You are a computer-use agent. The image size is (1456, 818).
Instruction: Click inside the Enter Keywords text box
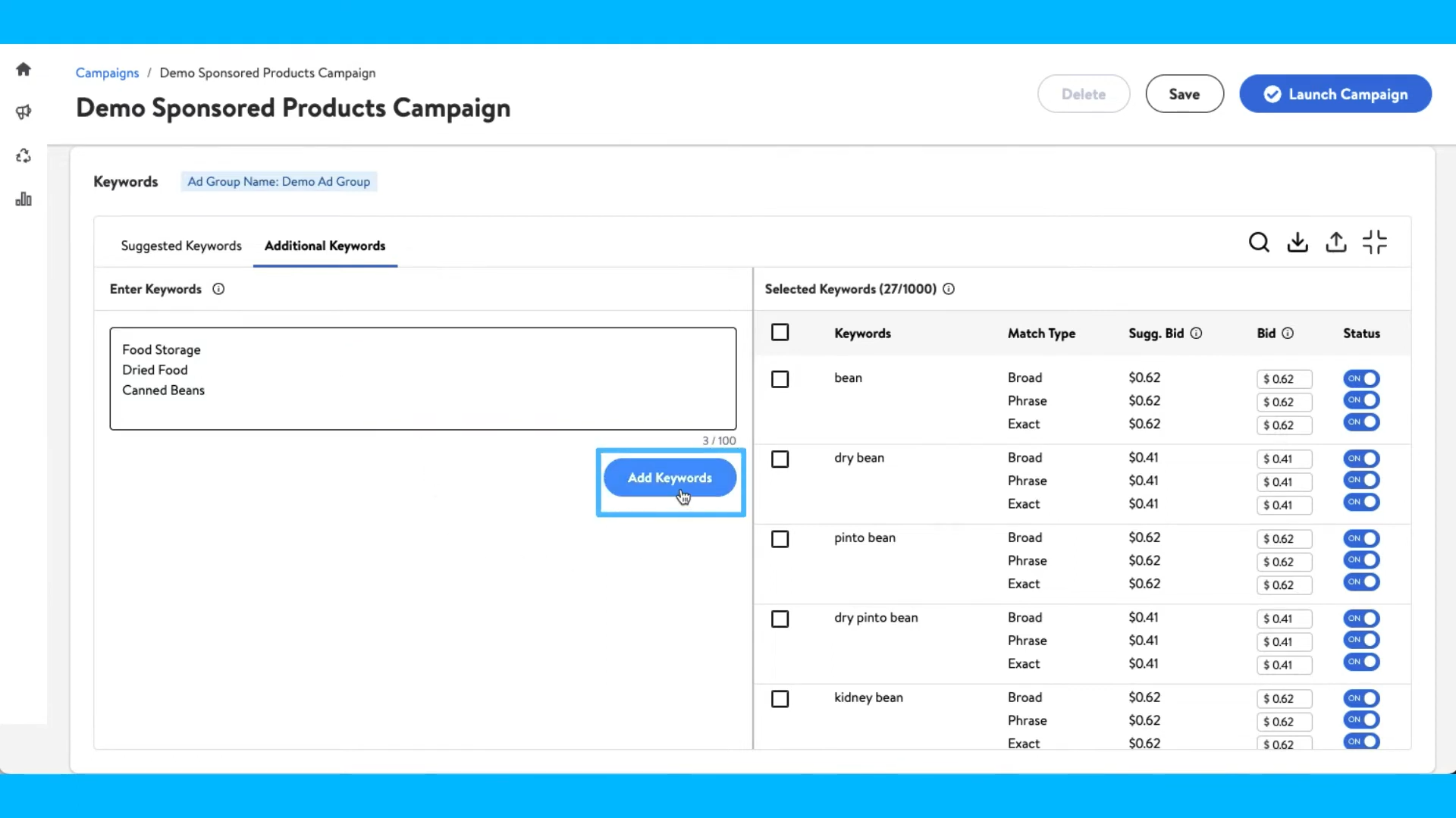422,379
